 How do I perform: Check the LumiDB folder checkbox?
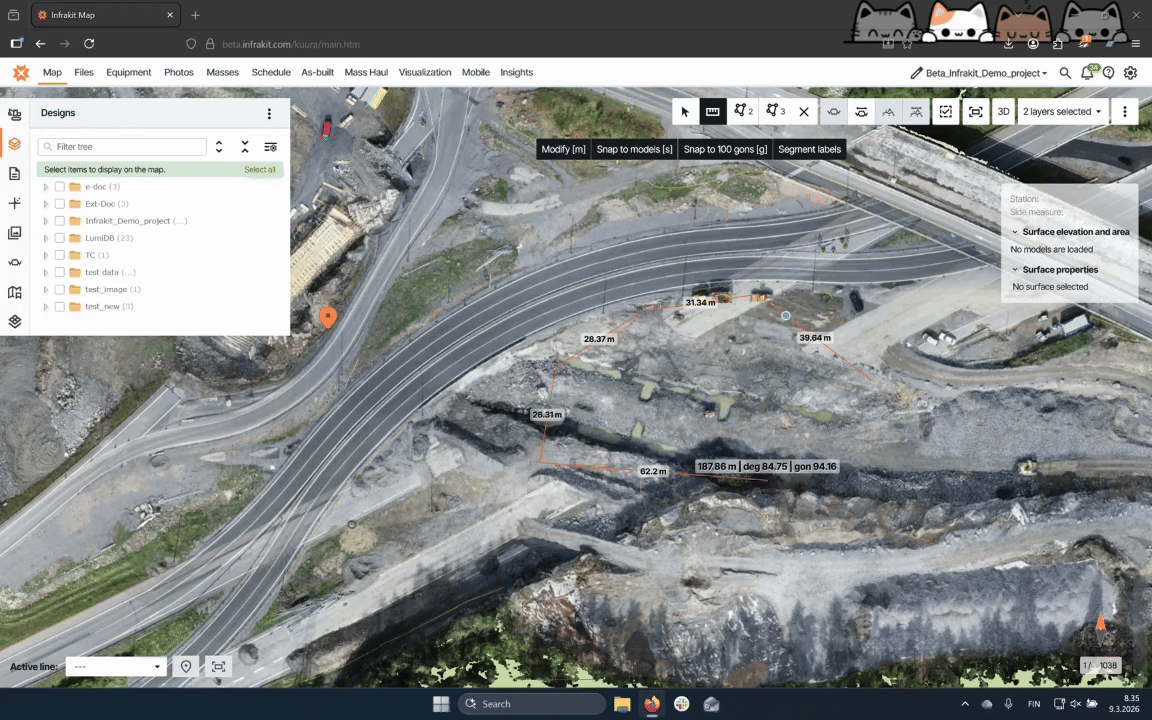60,238
